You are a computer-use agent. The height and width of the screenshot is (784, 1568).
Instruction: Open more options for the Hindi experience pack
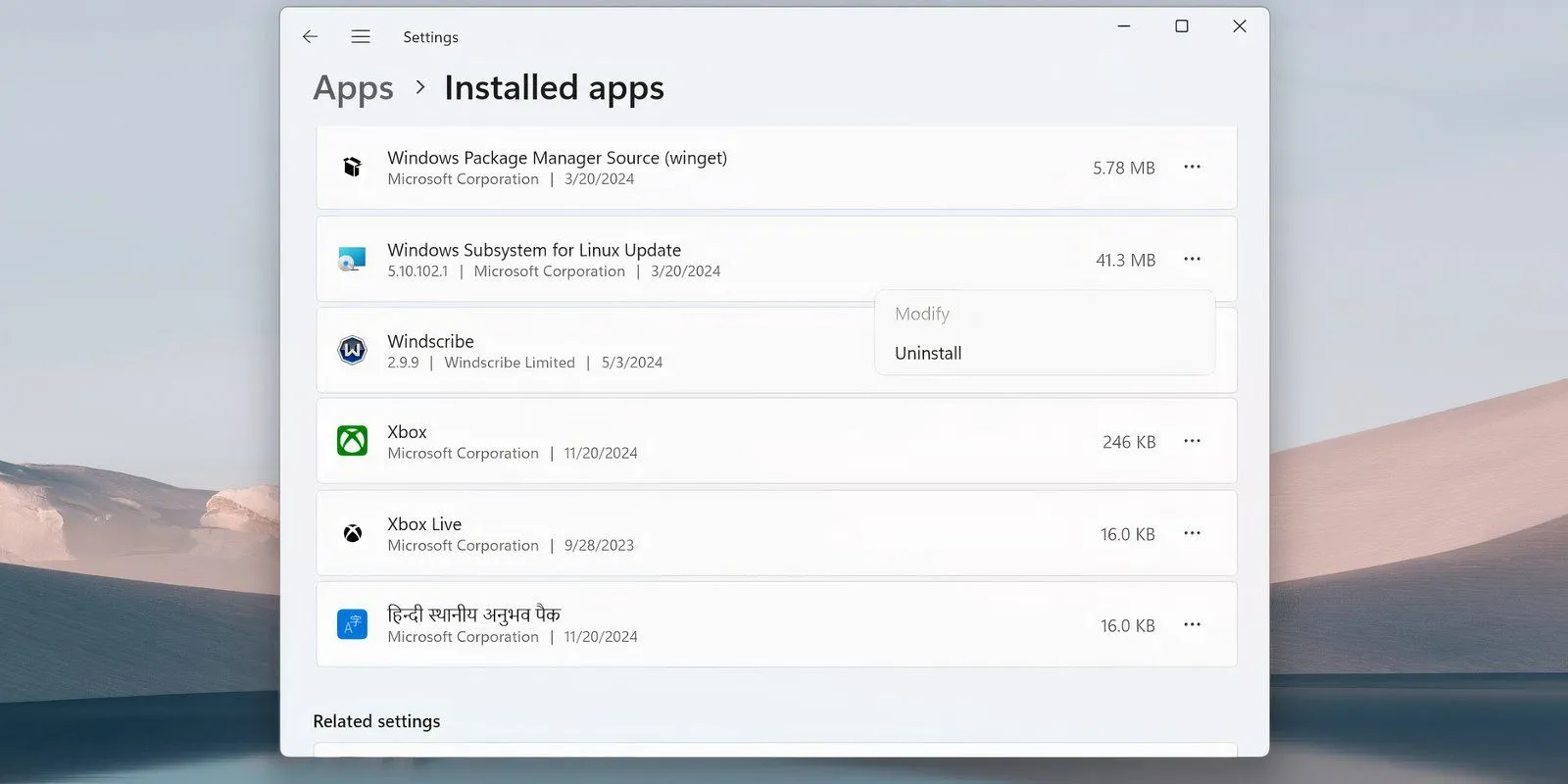pyautogui.click(x=1192, y=624)
